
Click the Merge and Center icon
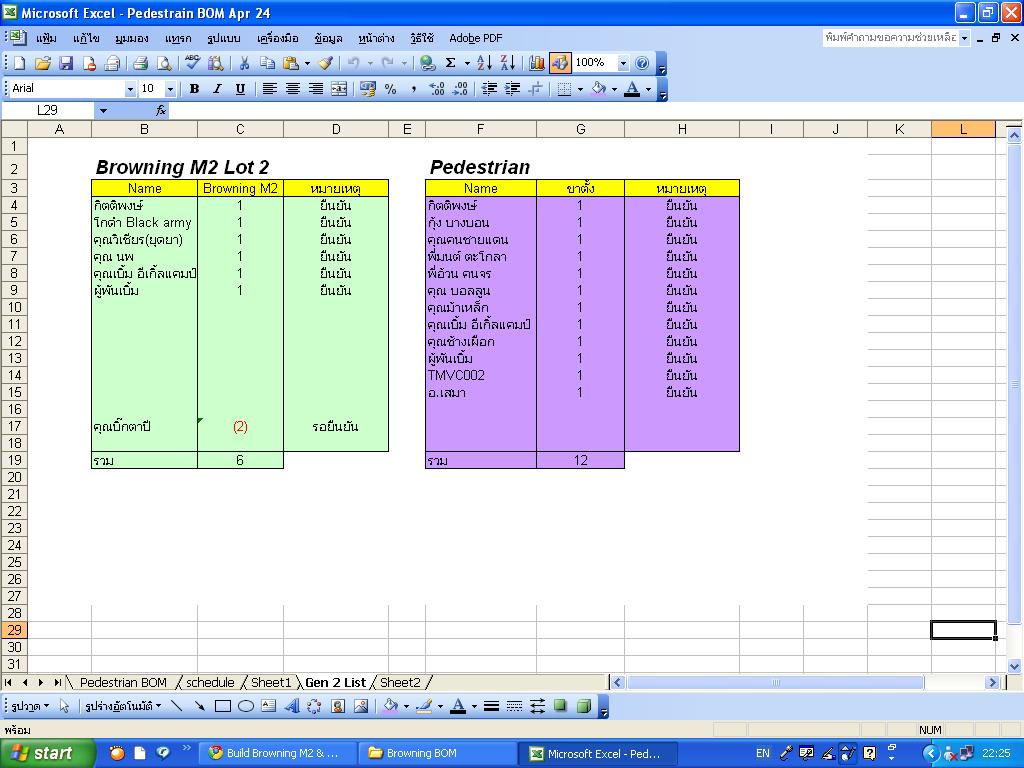click(339, 89)
